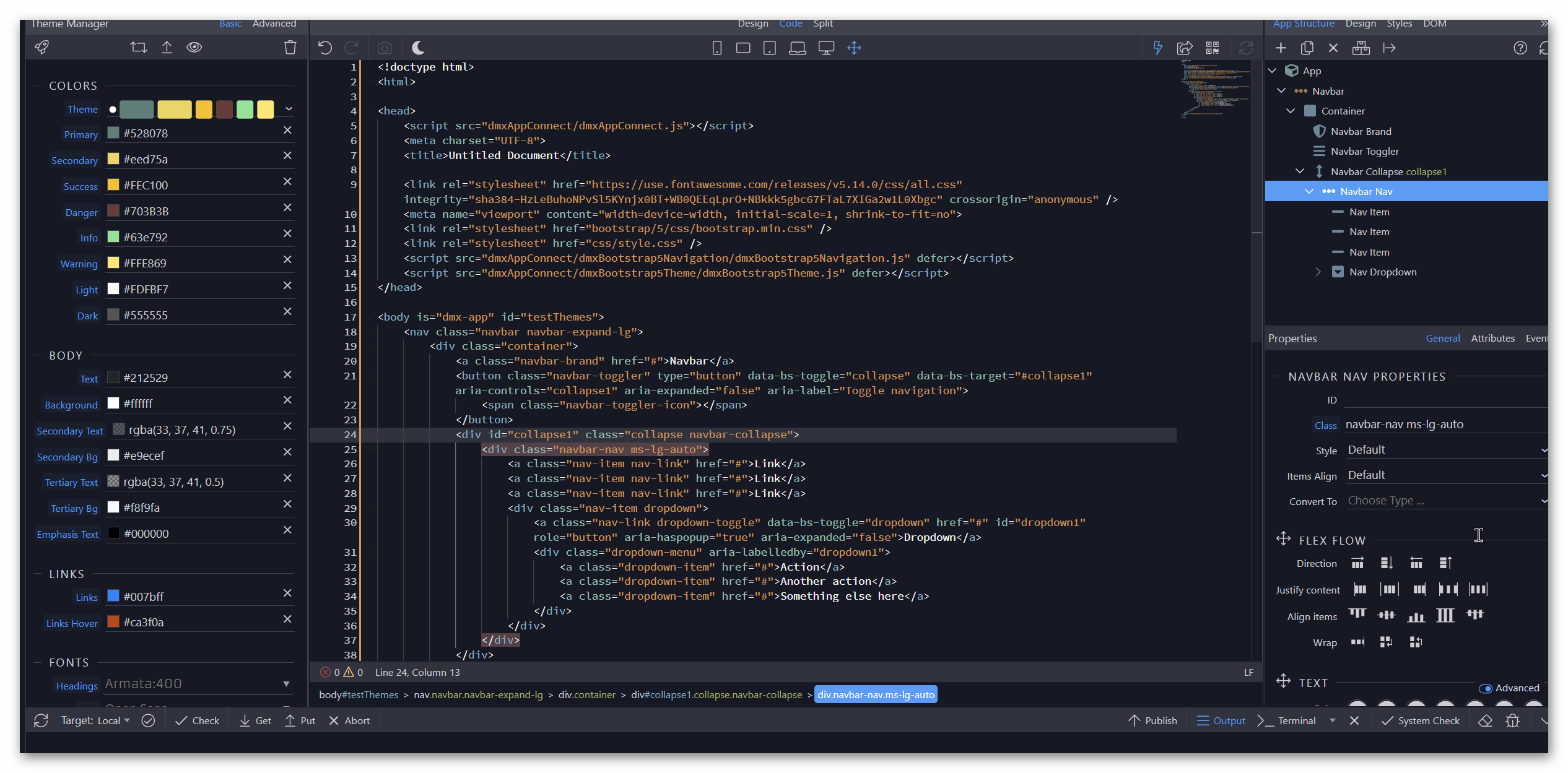
Task: Switch editor to Design view
Action: pos(753,24)
